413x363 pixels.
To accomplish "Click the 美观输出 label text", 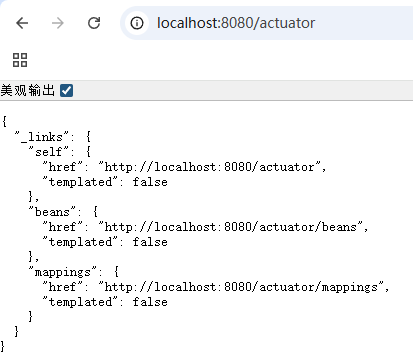I will pyautogui.click(x=27, y=90).
